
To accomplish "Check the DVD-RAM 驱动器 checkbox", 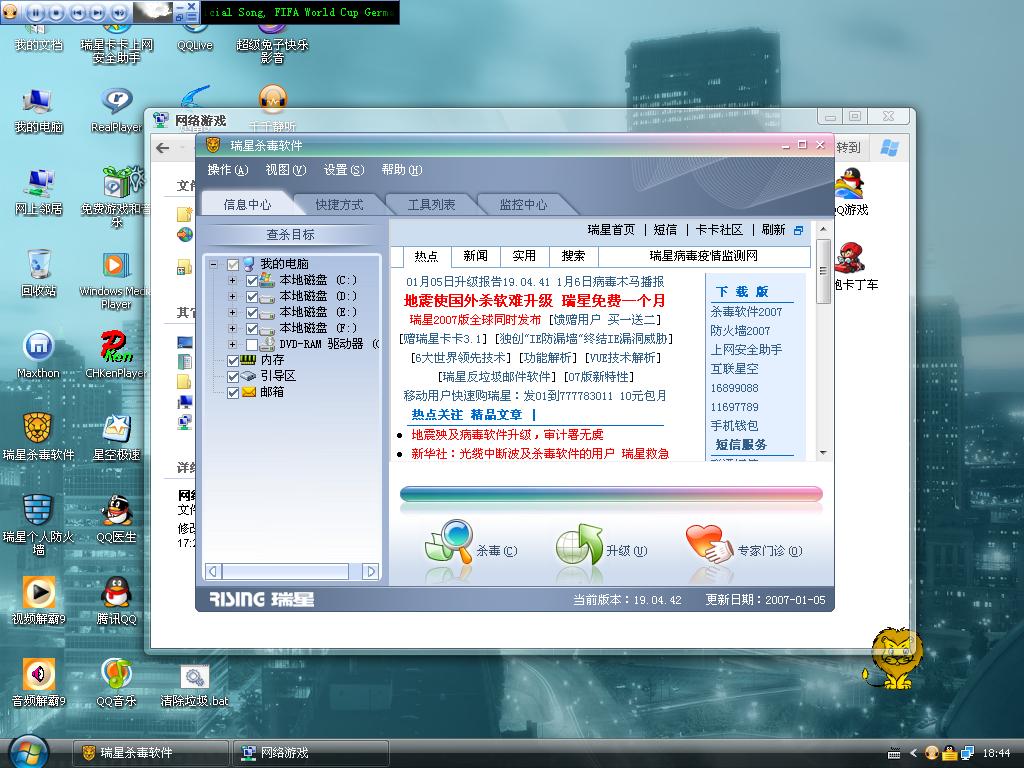I will click(252, 344).
